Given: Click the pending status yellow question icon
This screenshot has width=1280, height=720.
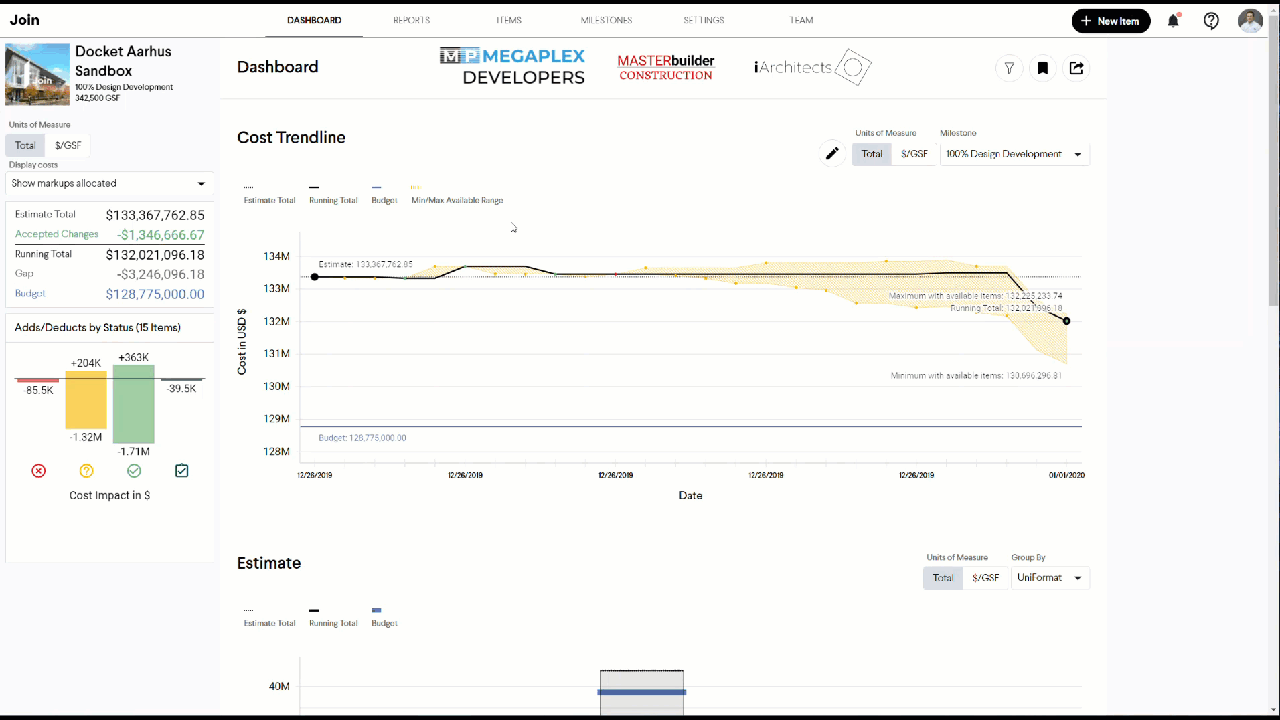Looking at the screenshot, I should click(86, 471).
